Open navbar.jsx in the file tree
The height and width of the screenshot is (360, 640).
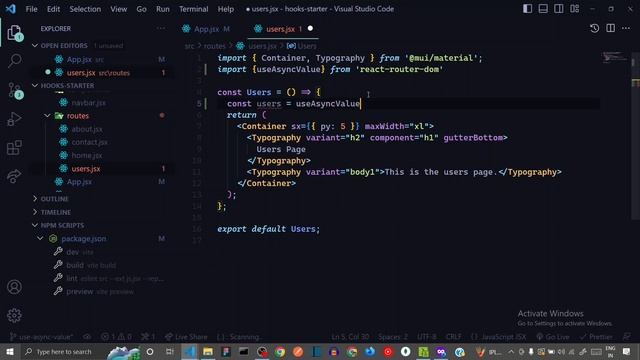click(x=88, y=102)
